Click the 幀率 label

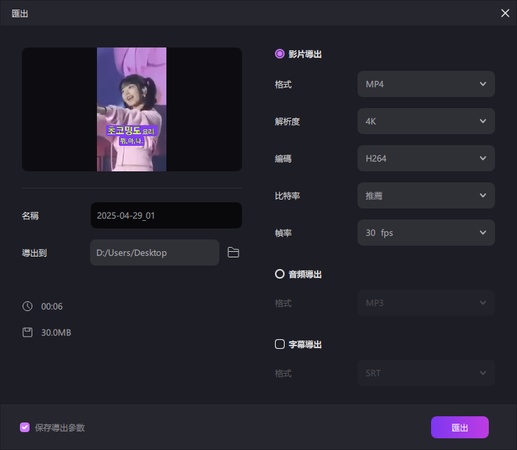(x=283, y=233)
